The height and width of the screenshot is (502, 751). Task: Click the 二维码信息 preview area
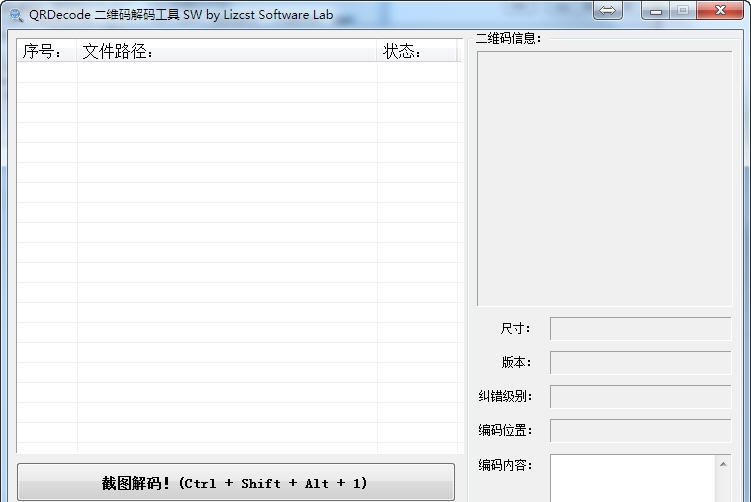(x=604, y=178)
